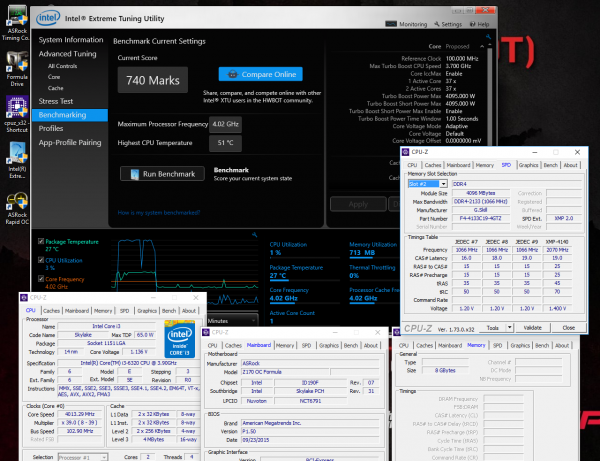Click the Monitoring icon in XTU header

tap(391, 24)
